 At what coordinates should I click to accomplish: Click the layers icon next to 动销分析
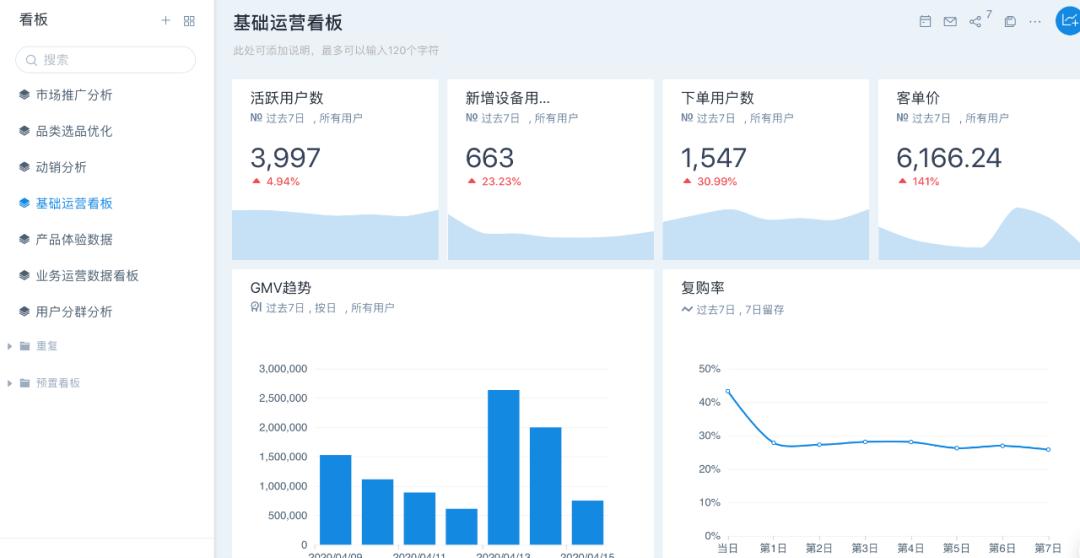point(24,167)
